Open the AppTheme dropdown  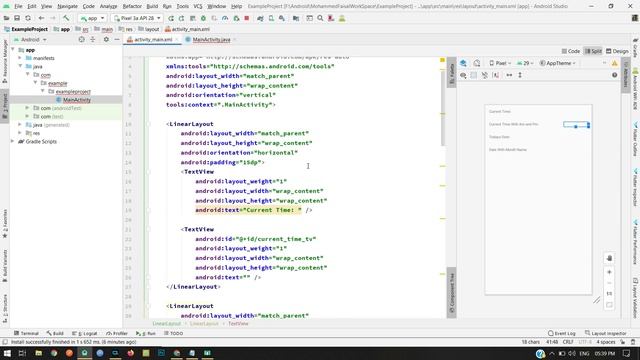point(557,63)
